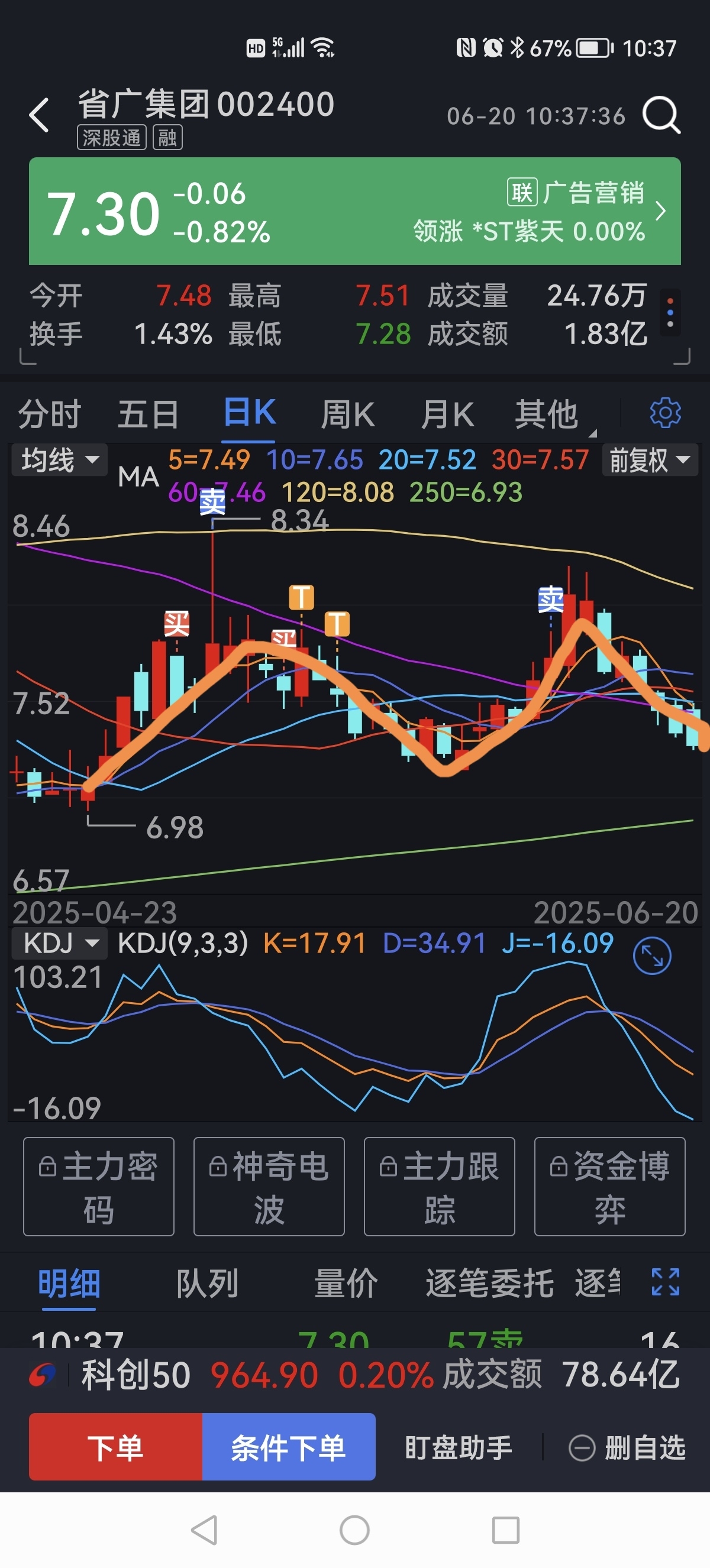The image size is (710, 1568).
Task: Tap the 省广集团 002400 title
Action: coord(206,104)
